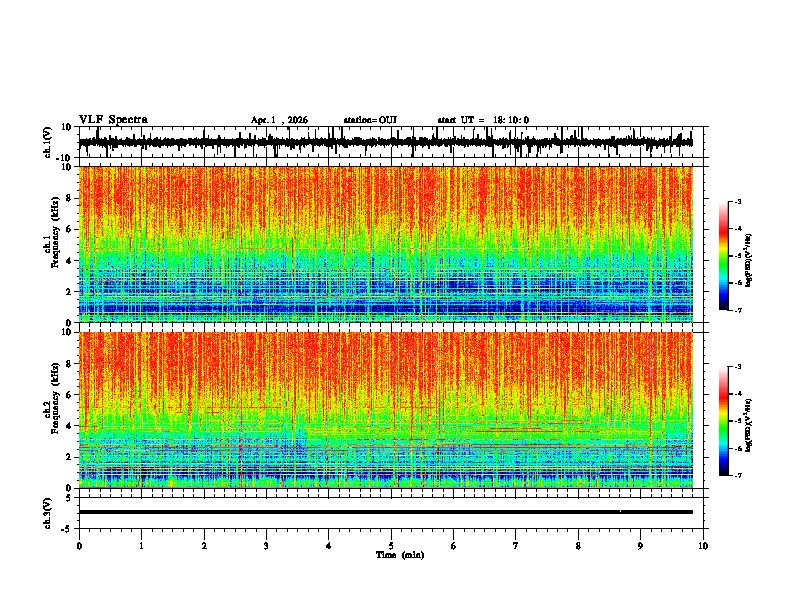This screenshot has width=792, height=612.
Task: Click the ch.2 spectrogram color scale bar
Action: [x=723, y=421]
